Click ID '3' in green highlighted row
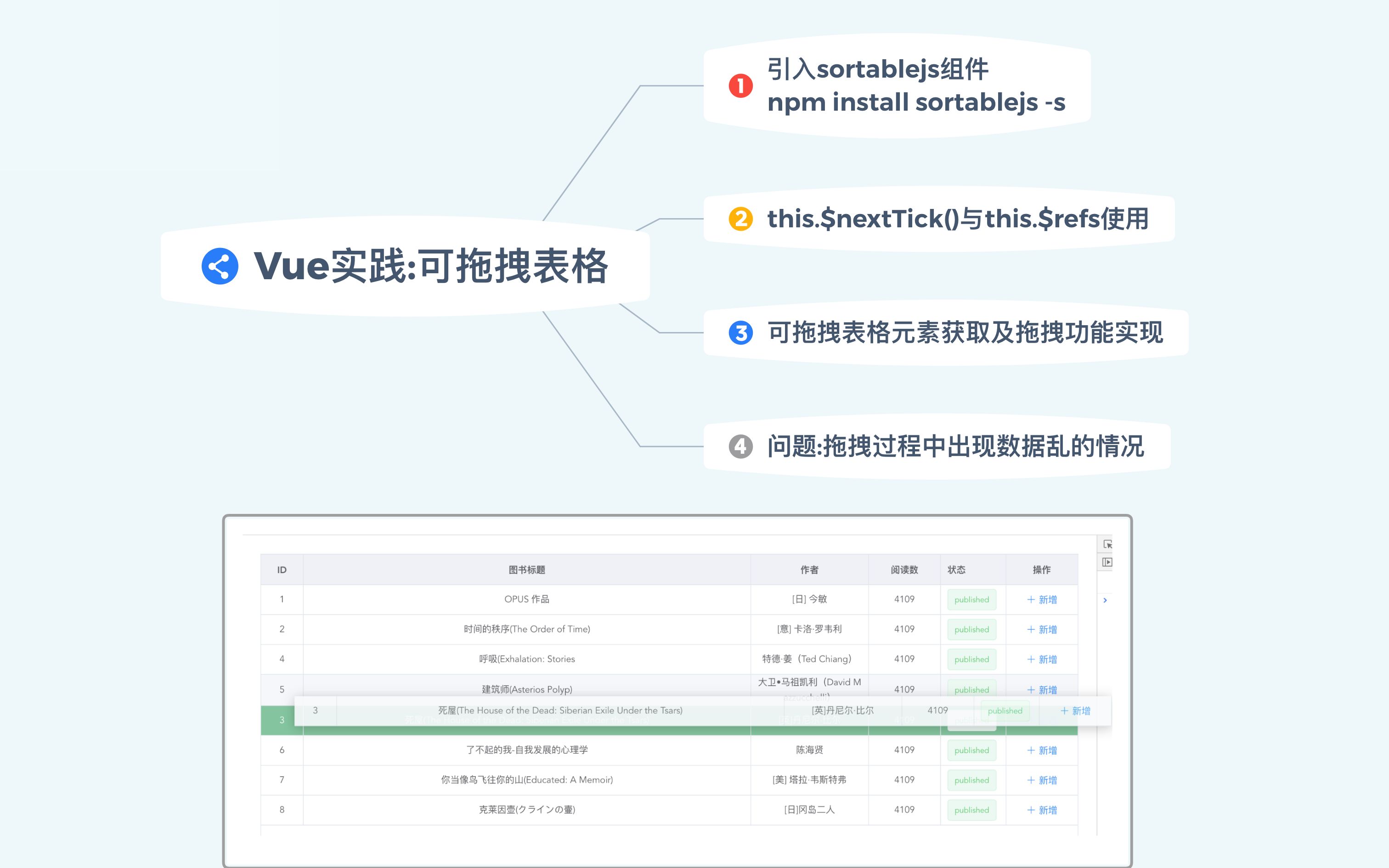This screenshot has width=1389, height=868. point(282,720)
